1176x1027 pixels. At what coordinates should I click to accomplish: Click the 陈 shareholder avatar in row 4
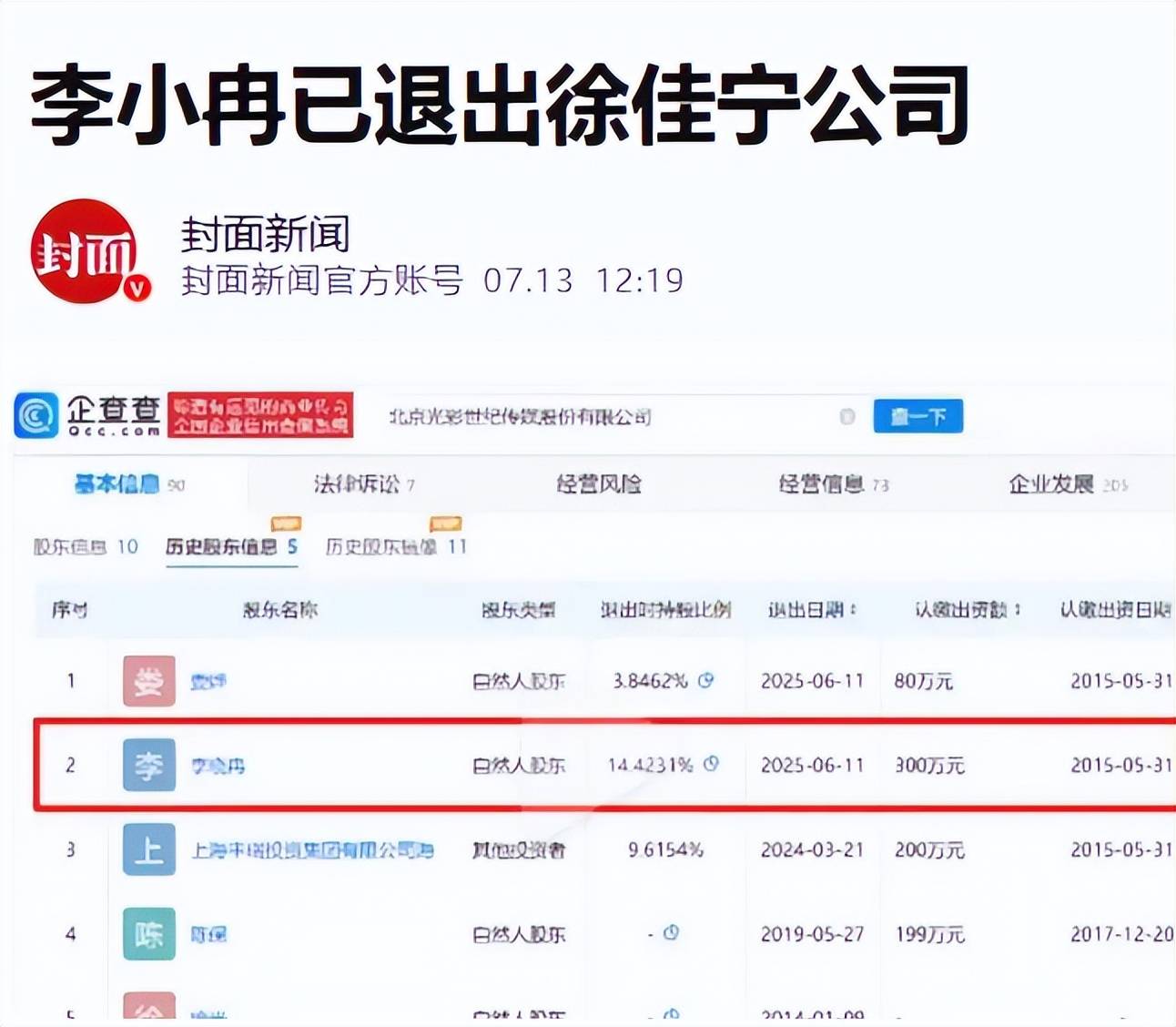pos(148,934)
